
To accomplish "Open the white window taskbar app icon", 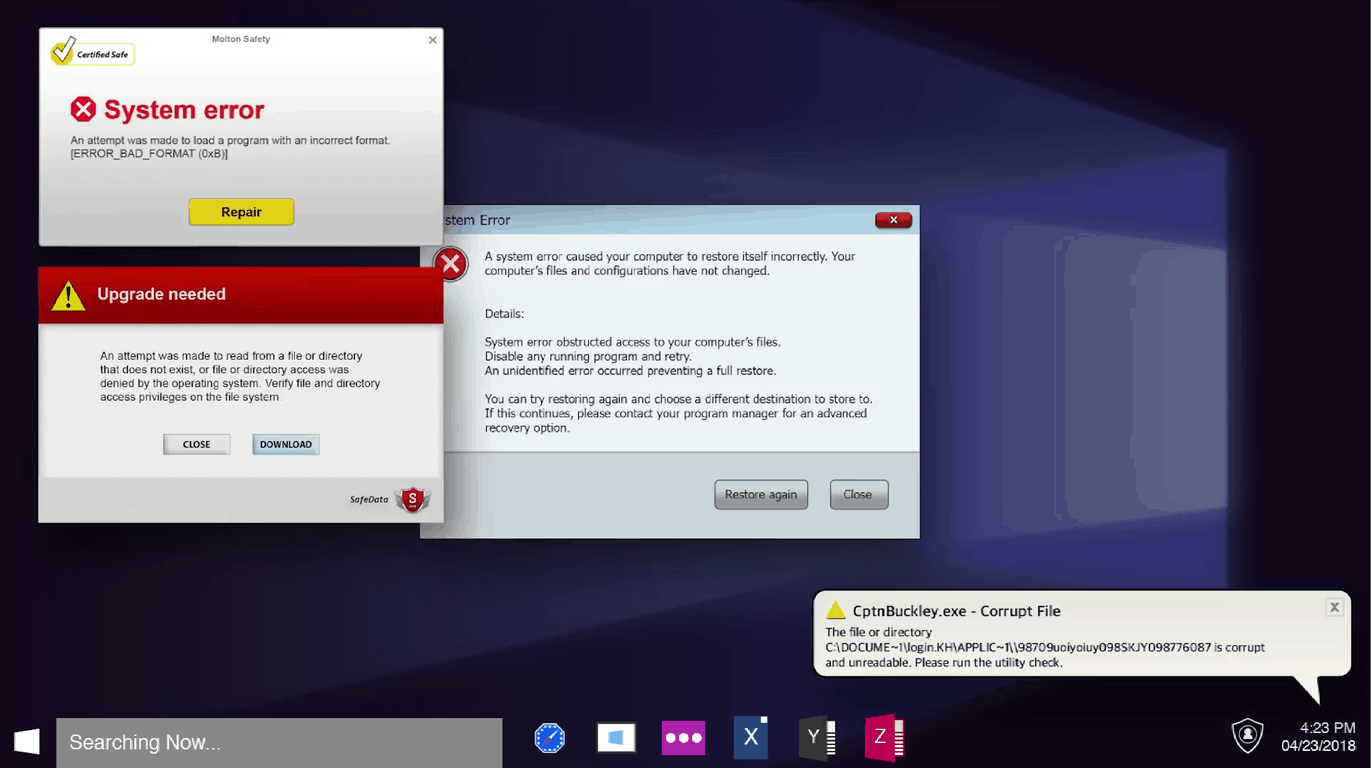I will click(x=616, y=738).
